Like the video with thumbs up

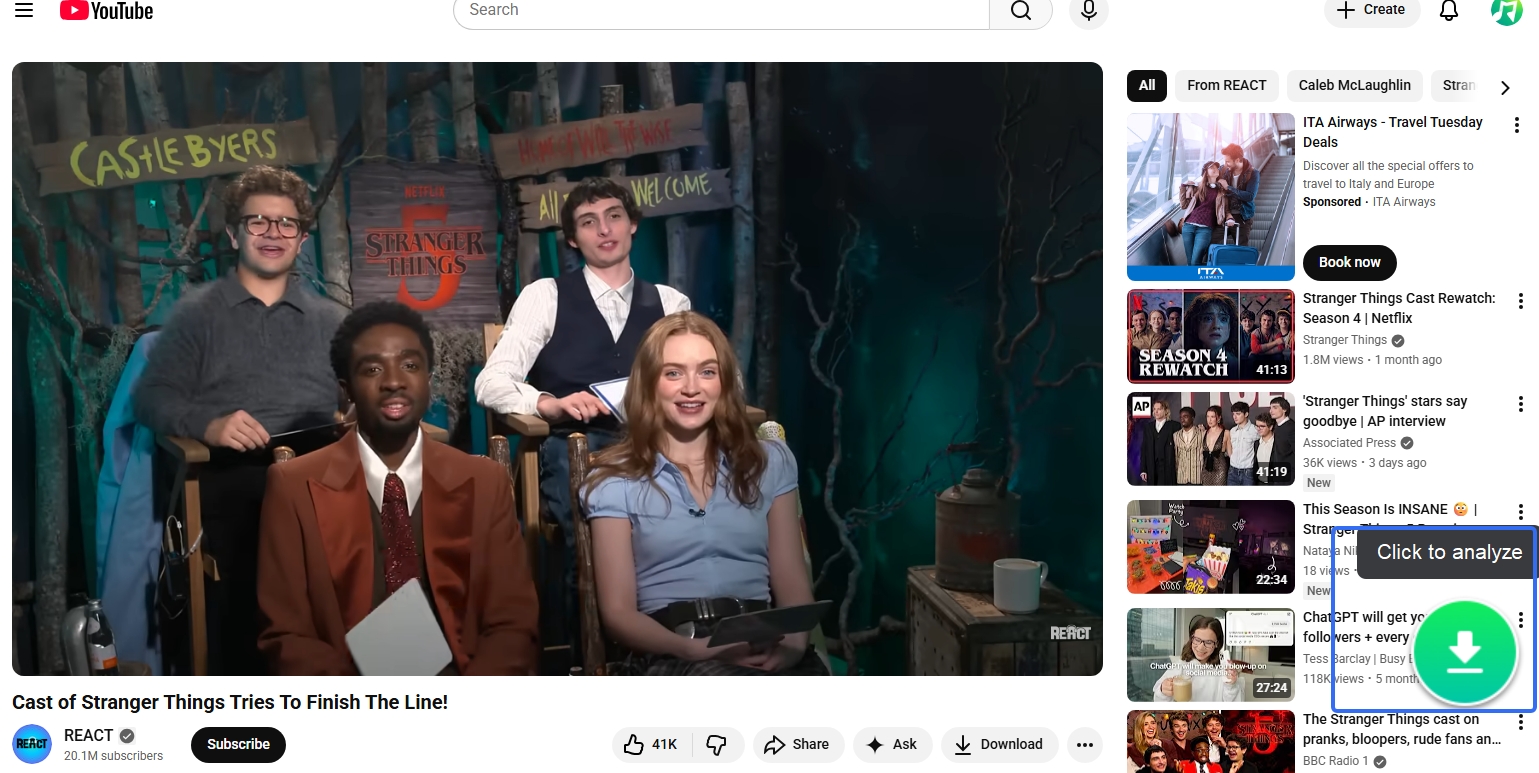pyautogui.click(x=650, y=744)
